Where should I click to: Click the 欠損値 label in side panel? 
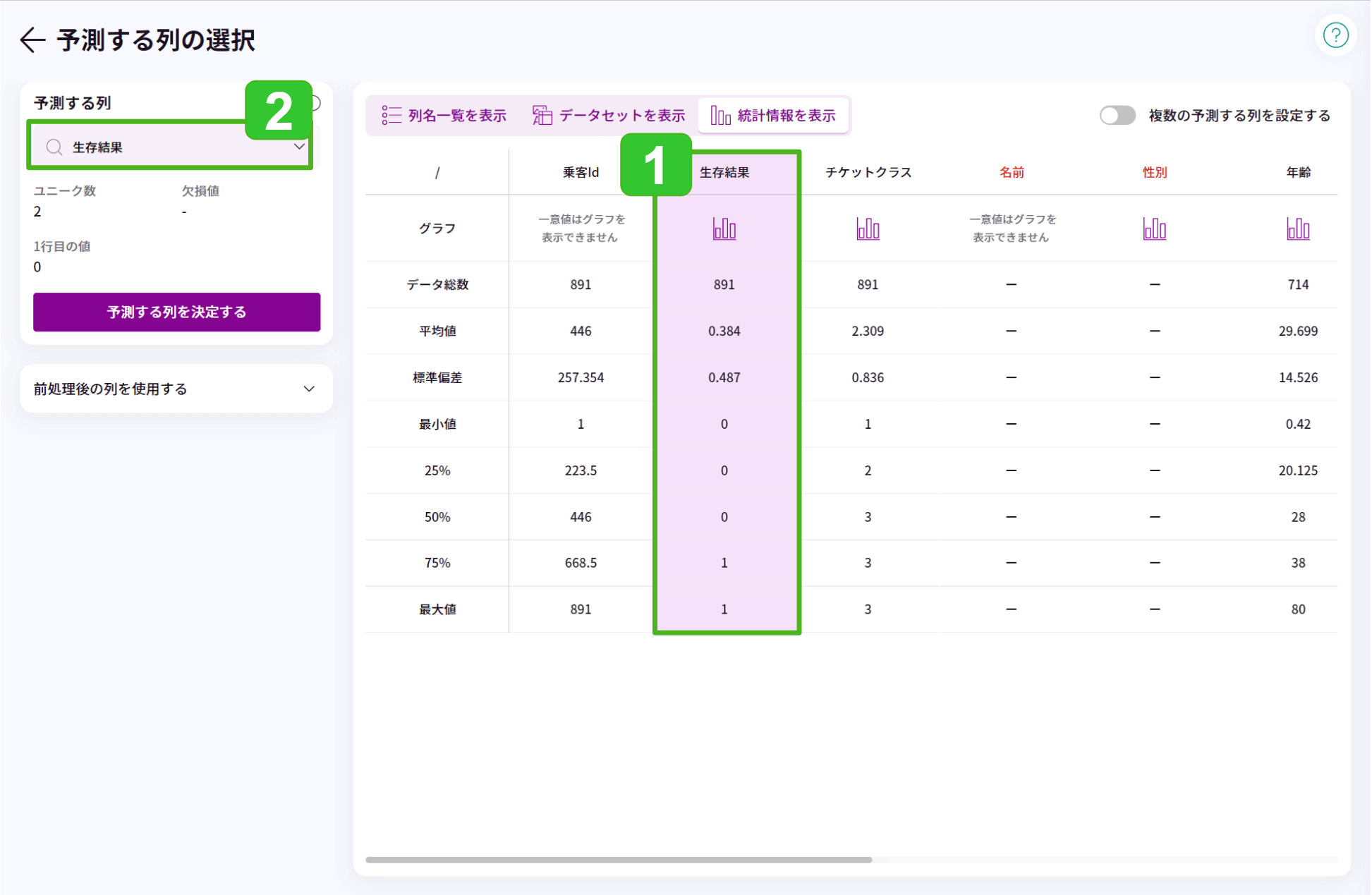[x=200, y=191]
